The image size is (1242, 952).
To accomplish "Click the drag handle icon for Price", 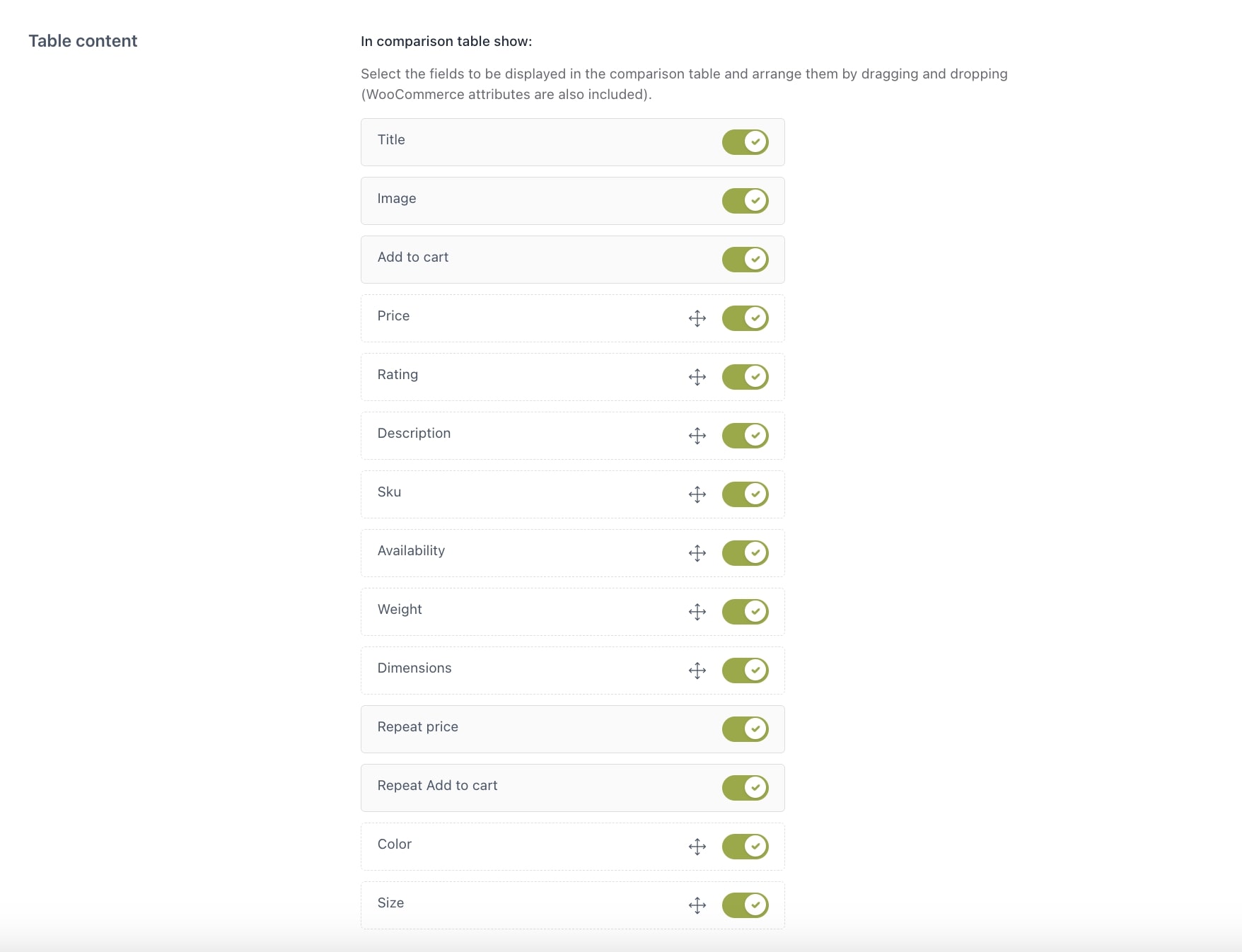I will pyautogui.click(x=697, y=318).
